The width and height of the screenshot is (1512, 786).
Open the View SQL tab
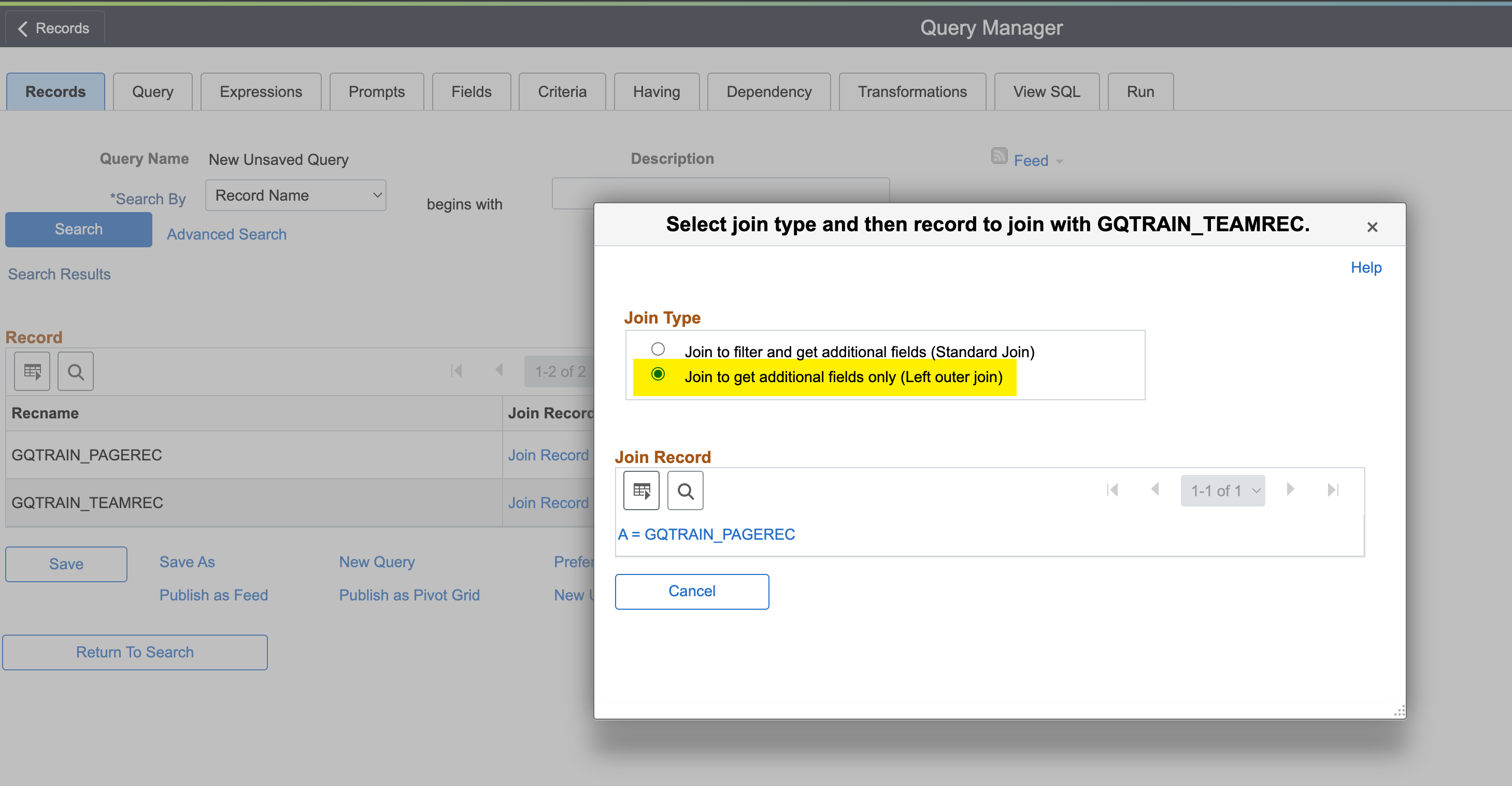click(1046, 92)
